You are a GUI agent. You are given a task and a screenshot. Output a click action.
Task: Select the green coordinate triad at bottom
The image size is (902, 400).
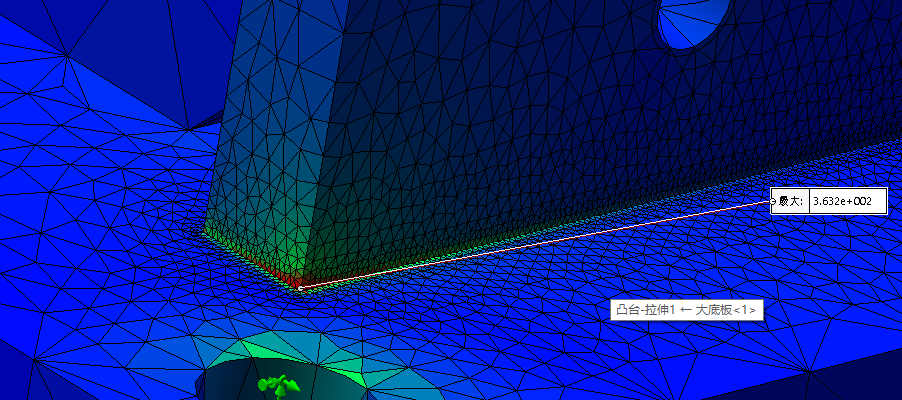278,387
